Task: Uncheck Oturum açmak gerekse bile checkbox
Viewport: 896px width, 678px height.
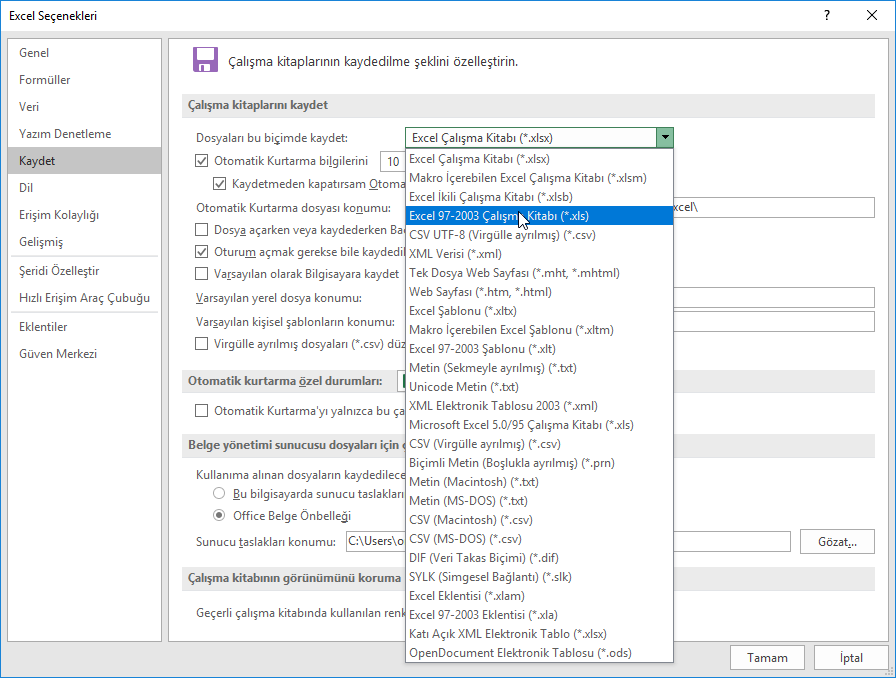Action: (201, 252)
